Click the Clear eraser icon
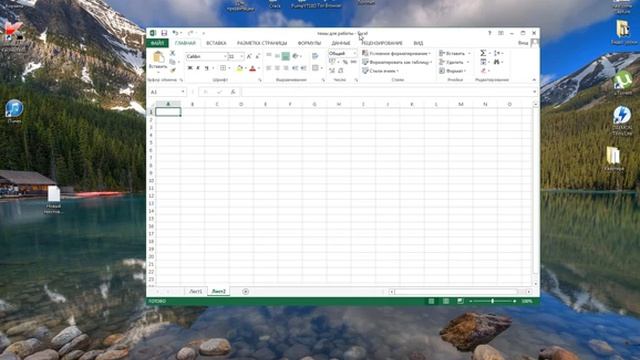 (483, 71)
